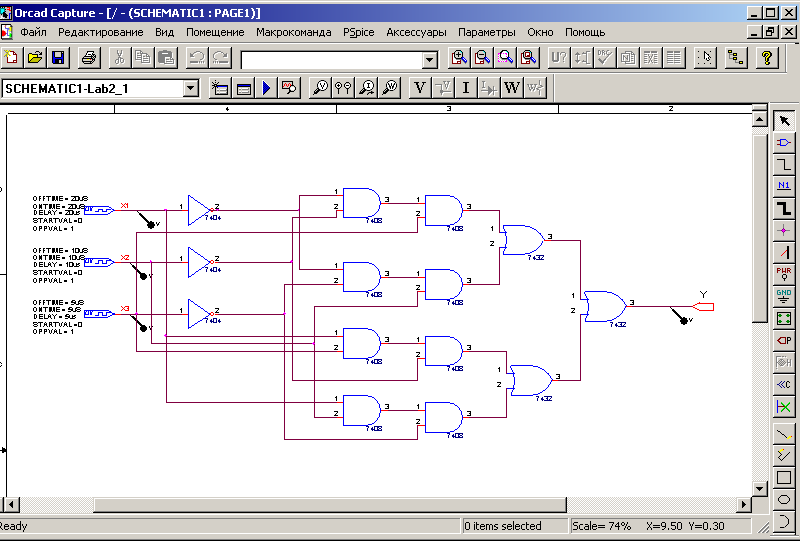Click inside the part search text field
The image size is (800, 541).
click(x=332, y=60)
